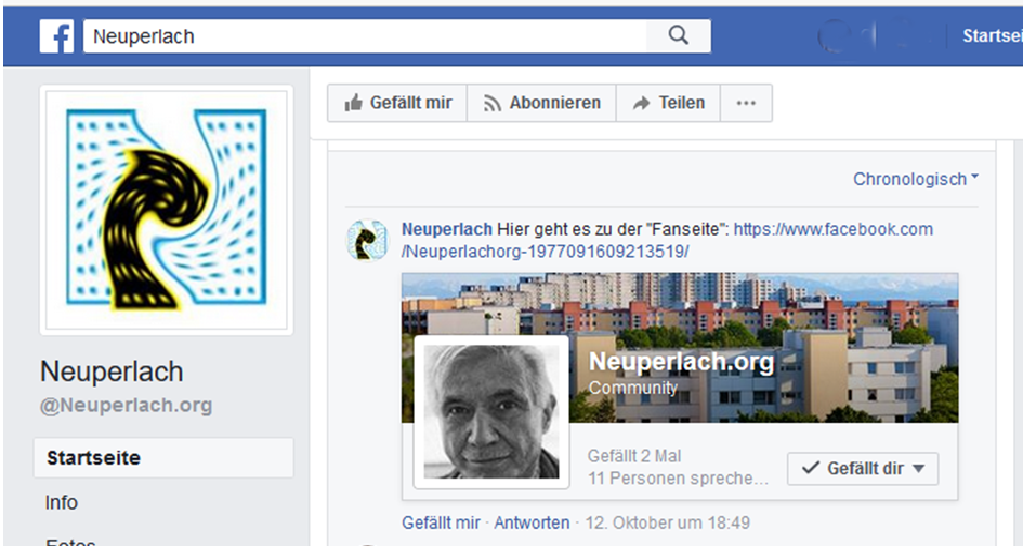Click the Gefällt mir link under comment
Viewport: 1023px width, 546px height.
pos(441,522)
